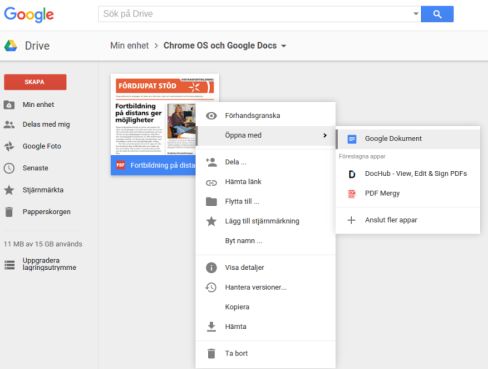Click the red PDF file type icon

[x=120, y=165]
